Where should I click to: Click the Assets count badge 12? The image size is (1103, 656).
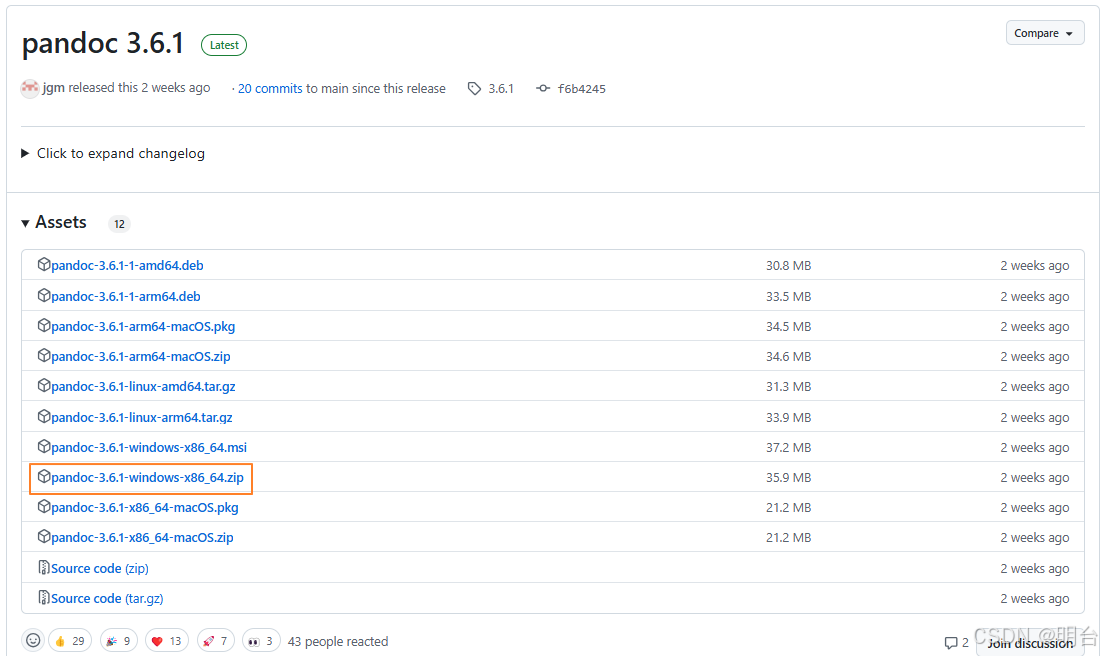click(120, 224)
